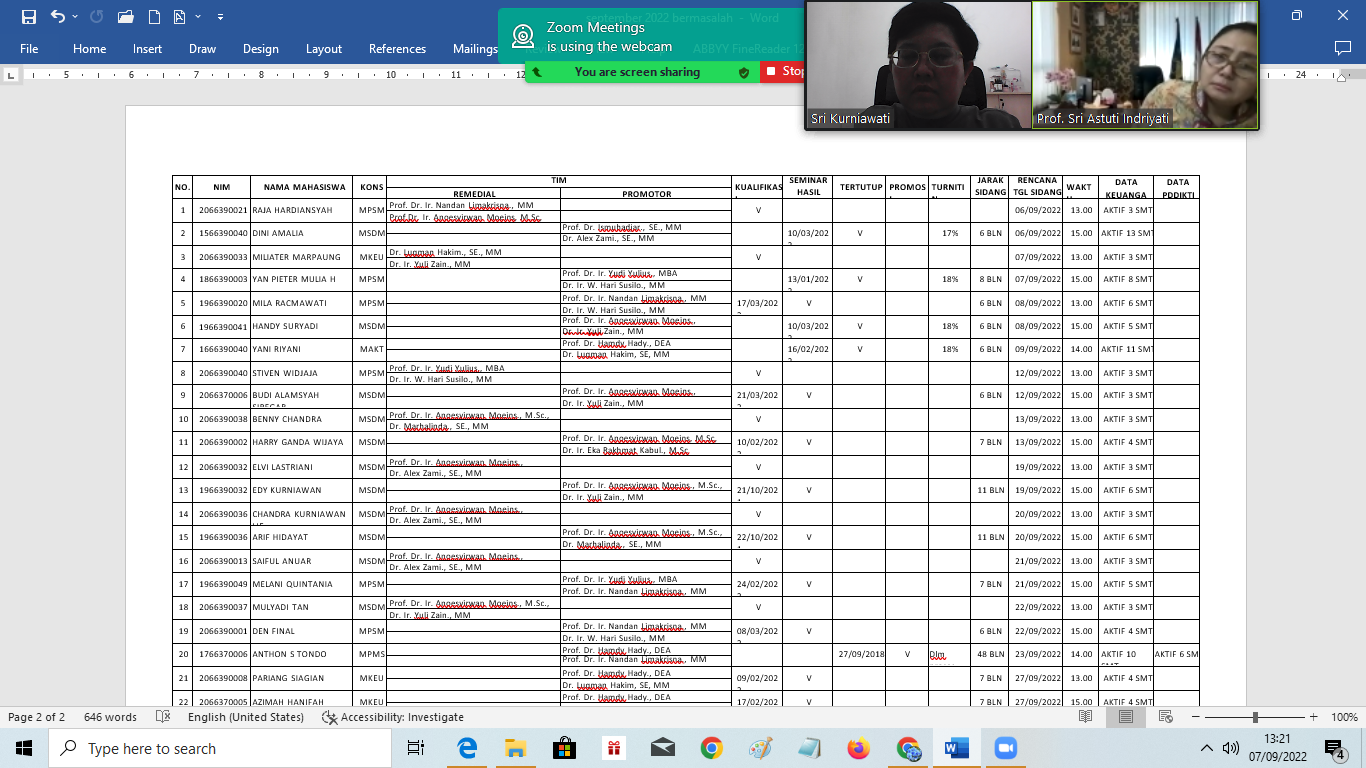
Task: Save the document with the Save icon
Action: click(28, 17)
